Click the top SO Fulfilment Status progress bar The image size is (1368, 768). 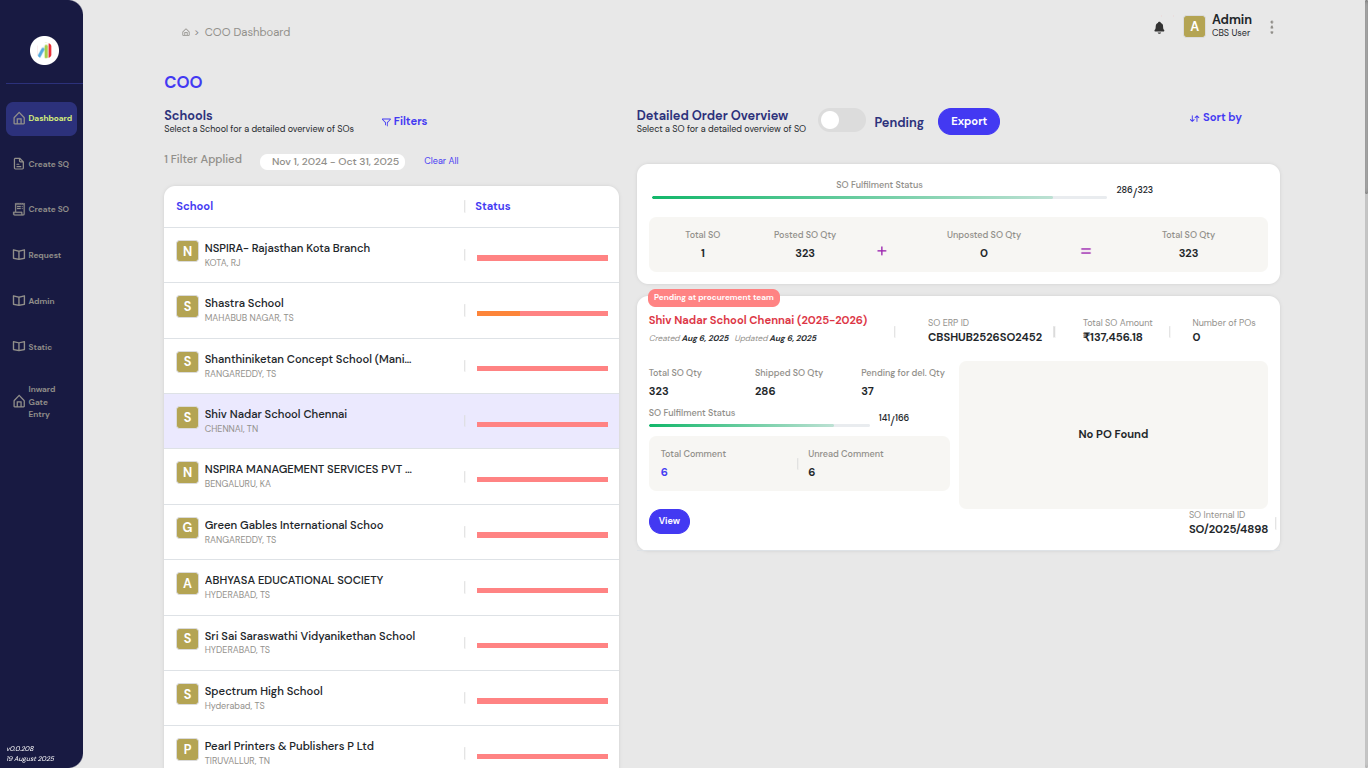pyautogui.click(x=879, y=197)
